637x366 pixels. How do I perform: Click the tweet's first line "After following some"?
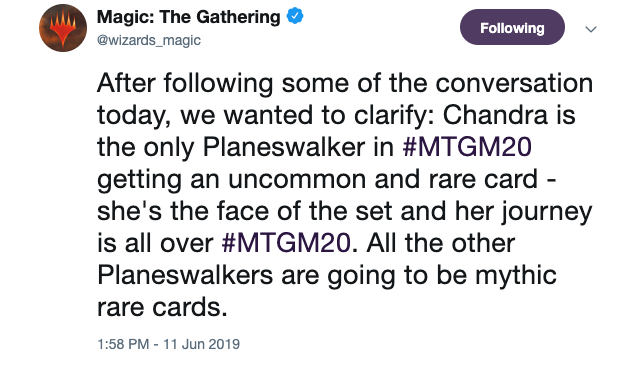(x=223, y=83)
